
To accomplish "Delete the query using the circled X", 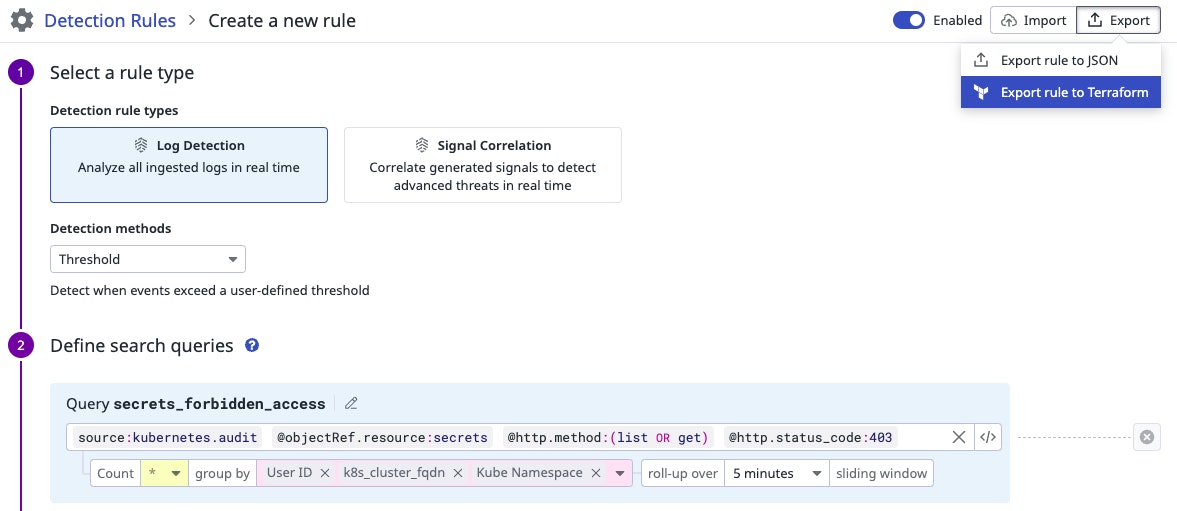I will (1147, 437).
